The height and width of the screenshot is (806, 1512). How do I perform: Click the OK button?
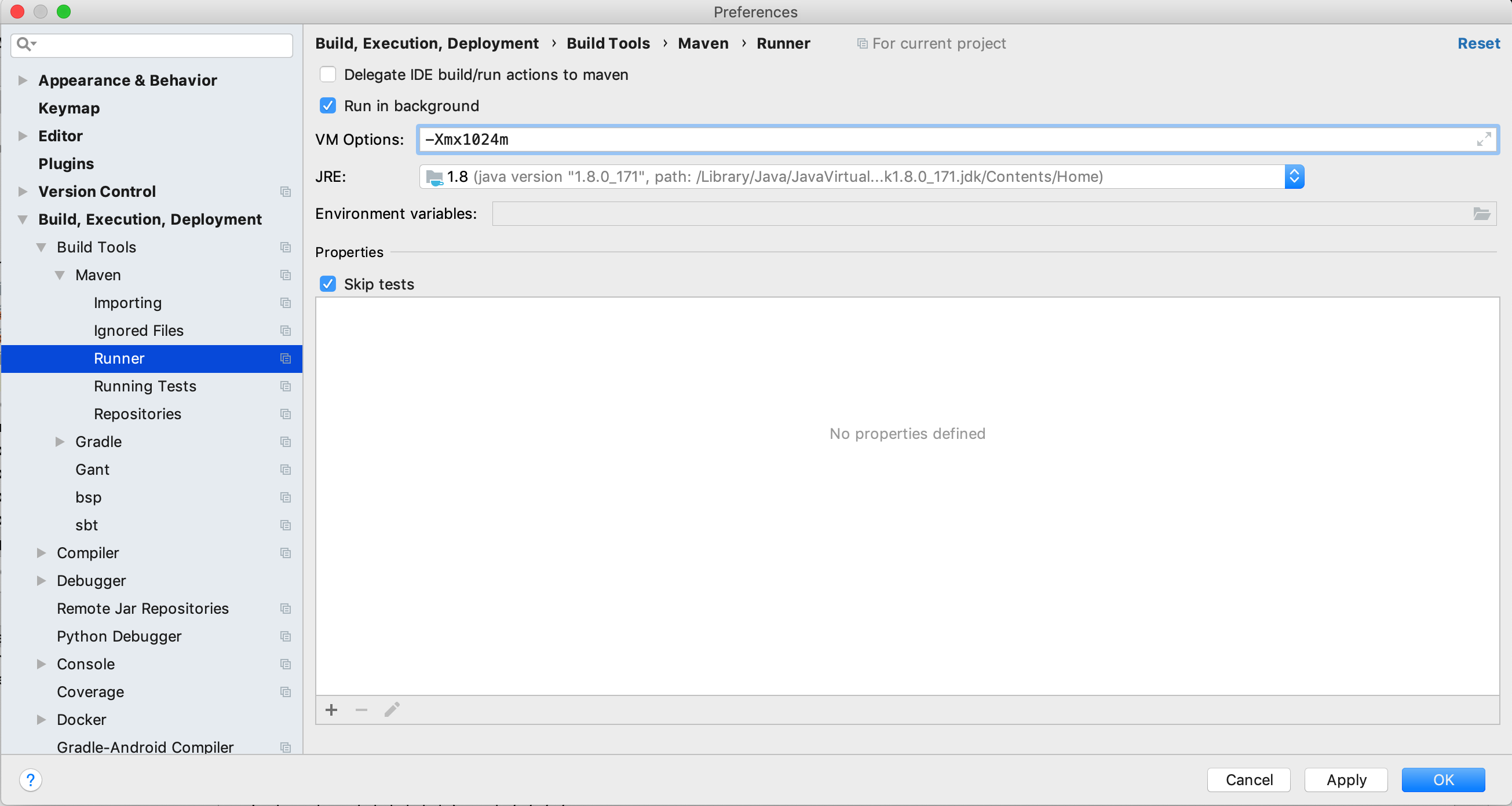coord(1443,779)
